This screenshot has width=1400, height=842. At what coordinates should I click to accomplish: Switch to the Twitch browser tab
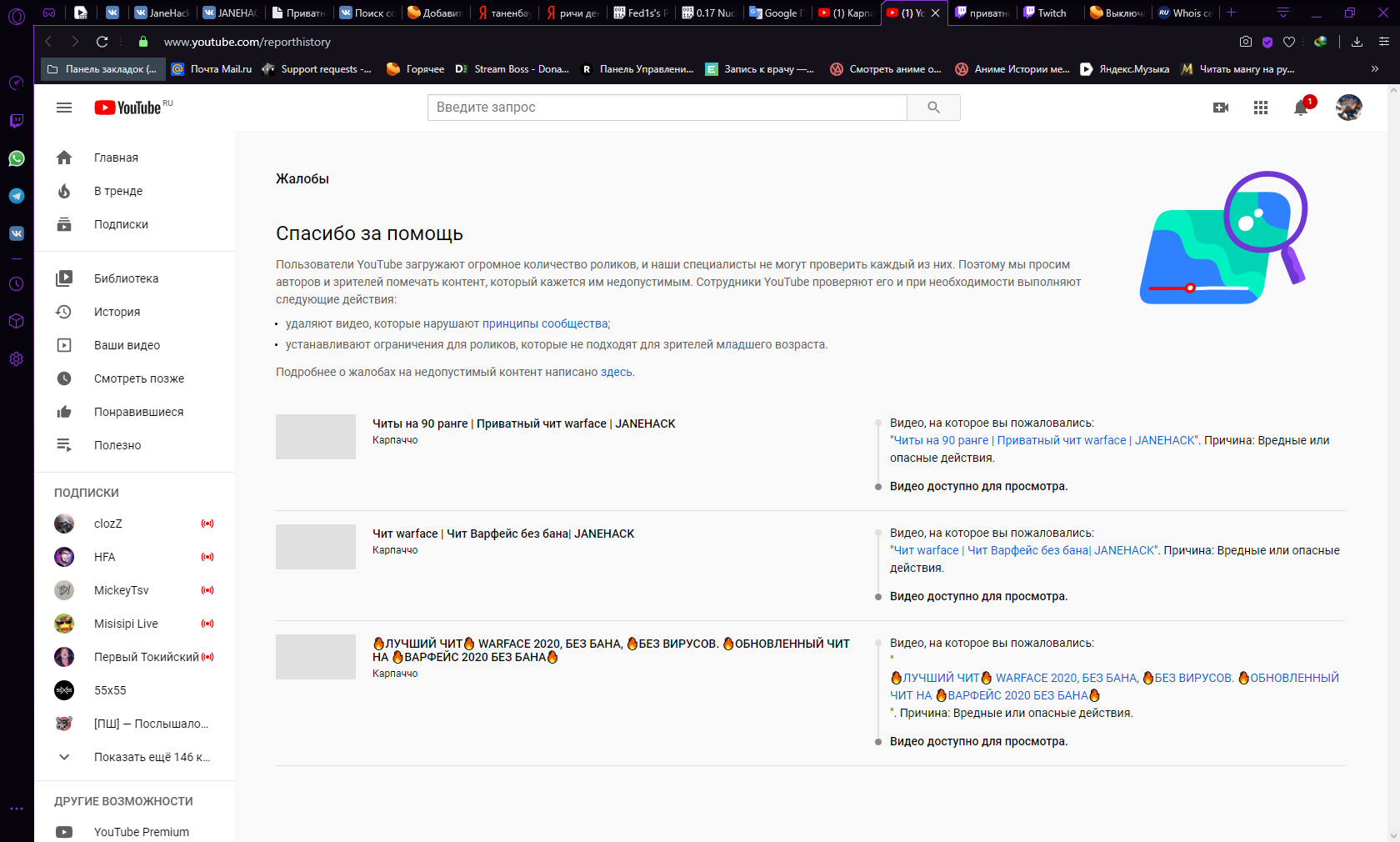point(1050,13)
